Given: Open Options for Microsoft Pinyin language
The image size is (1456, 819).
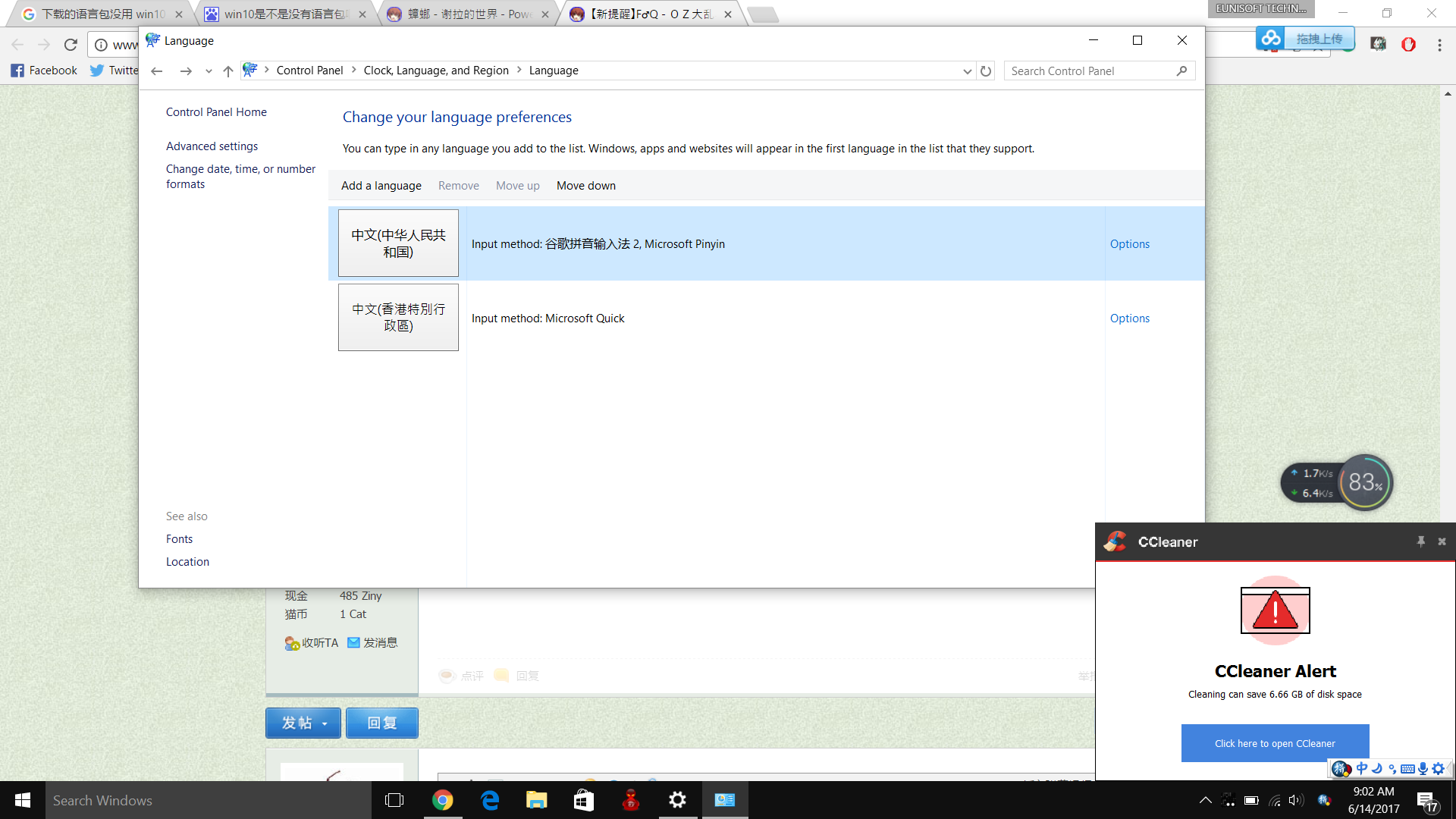Looking at the screenshot, I should click(x=1130, y=244).
